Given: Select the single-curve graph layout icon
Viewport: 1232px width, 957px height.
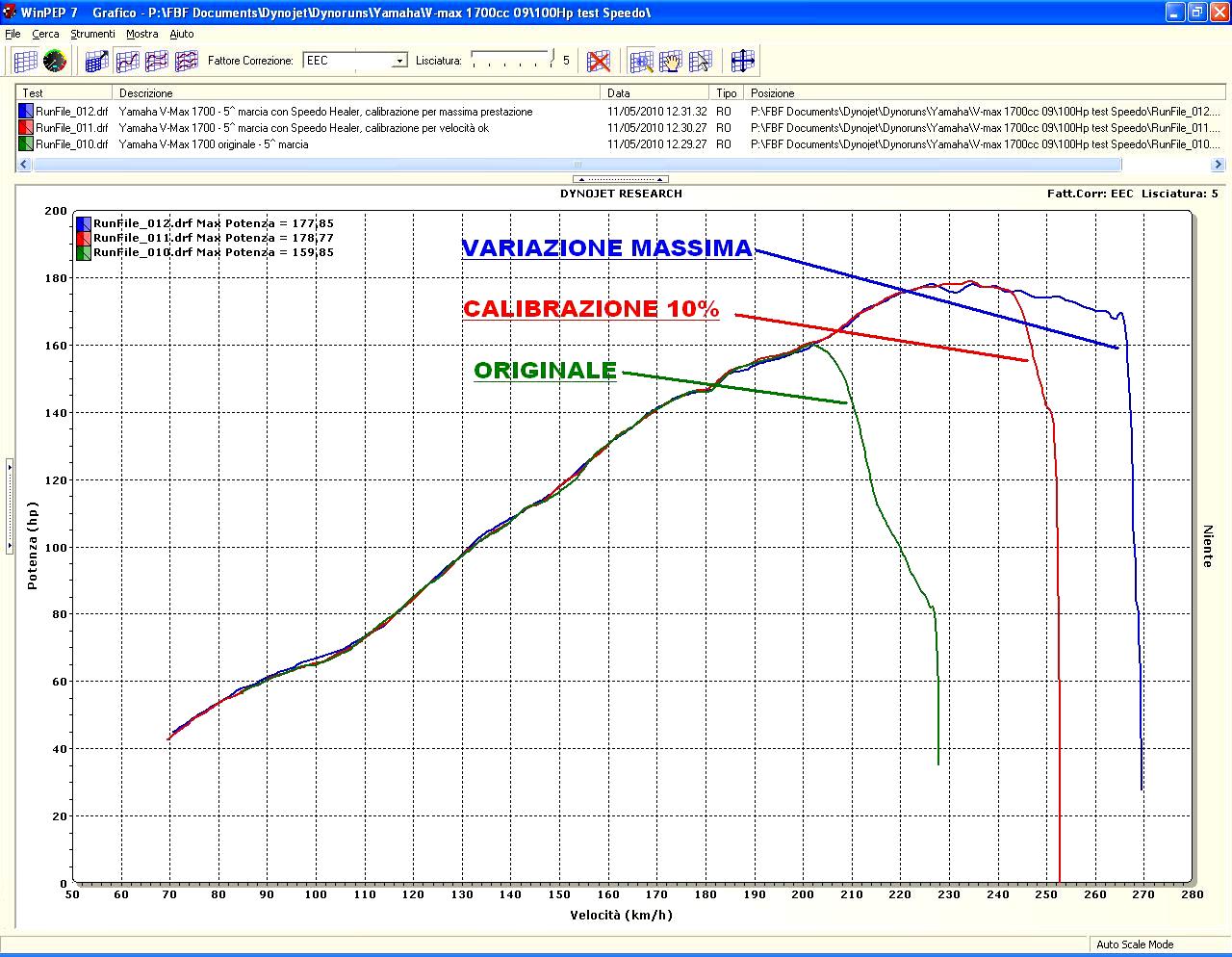Looking at the screenshot, I should [x=127, y=61].
